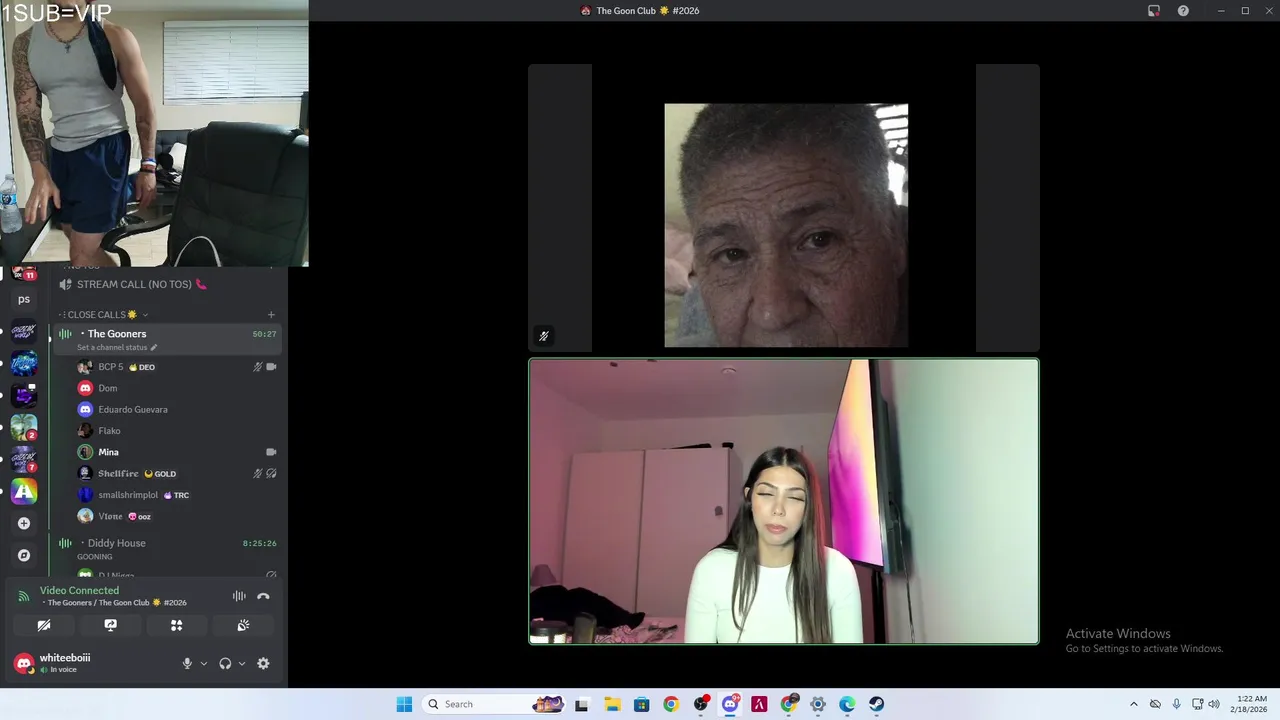Open Microsoft Store from taskbar
The height and width of the screenshot is (720, 1280).
pyautogui.click(x=641, y=704)
